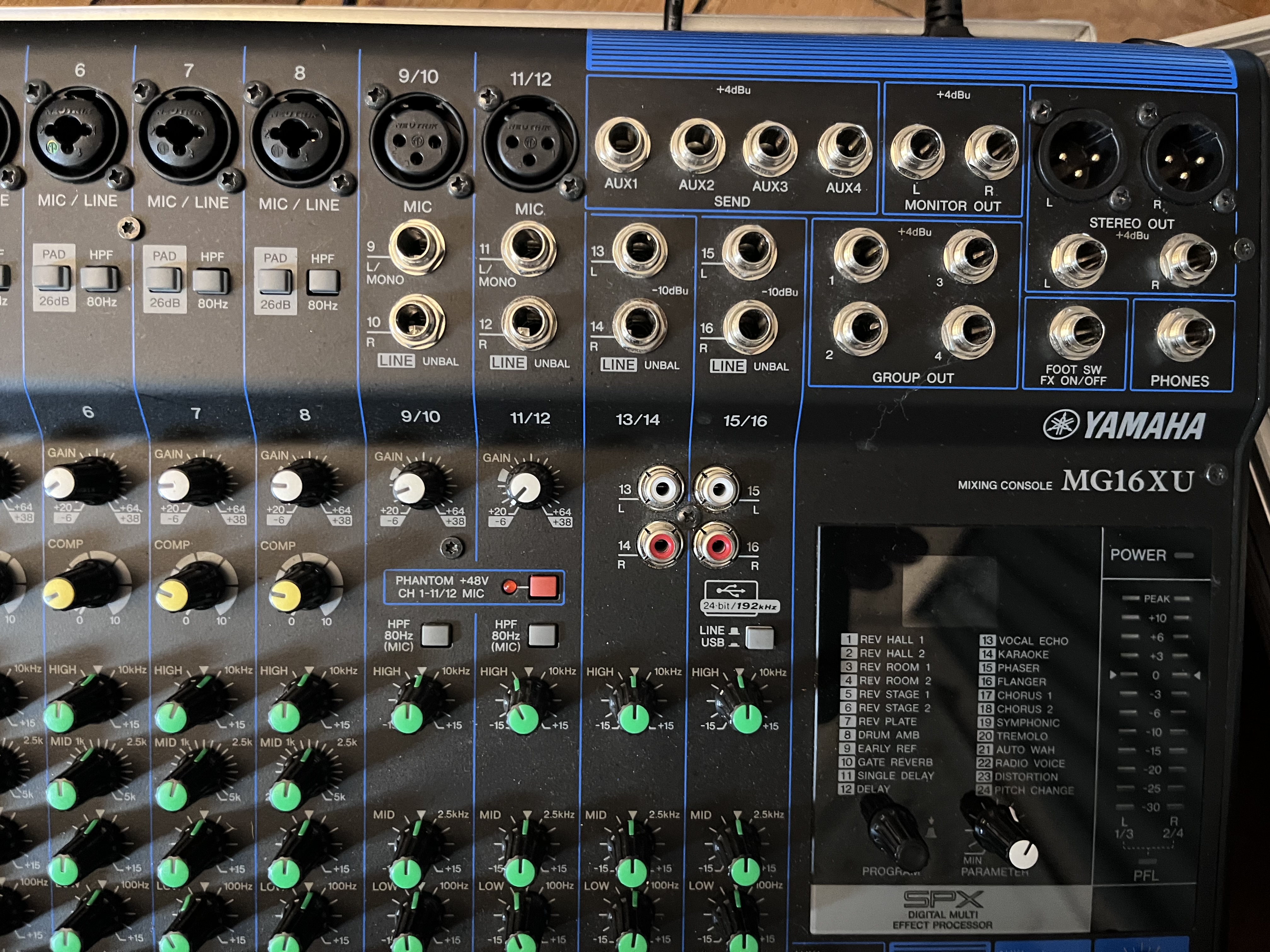Select line input jack 9 L/MONO
The height and width of the screenshot is (952, 1270).
click(x=417, y=248)
